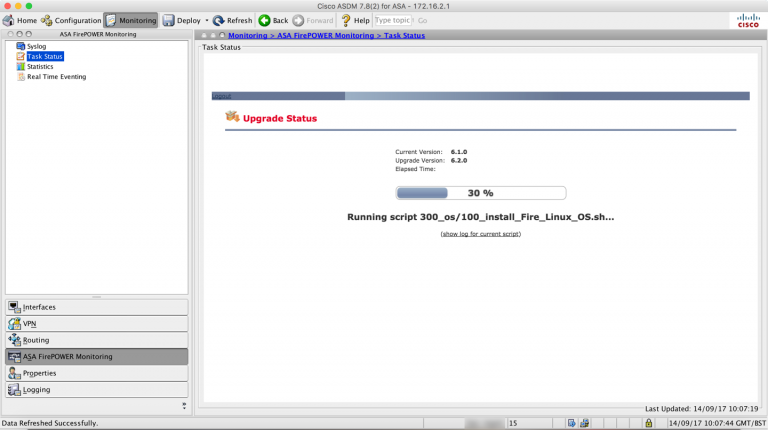The height and width of the screenshot is (430, 768).
Task: Click the Logging section icon
Action: [14, 390]
